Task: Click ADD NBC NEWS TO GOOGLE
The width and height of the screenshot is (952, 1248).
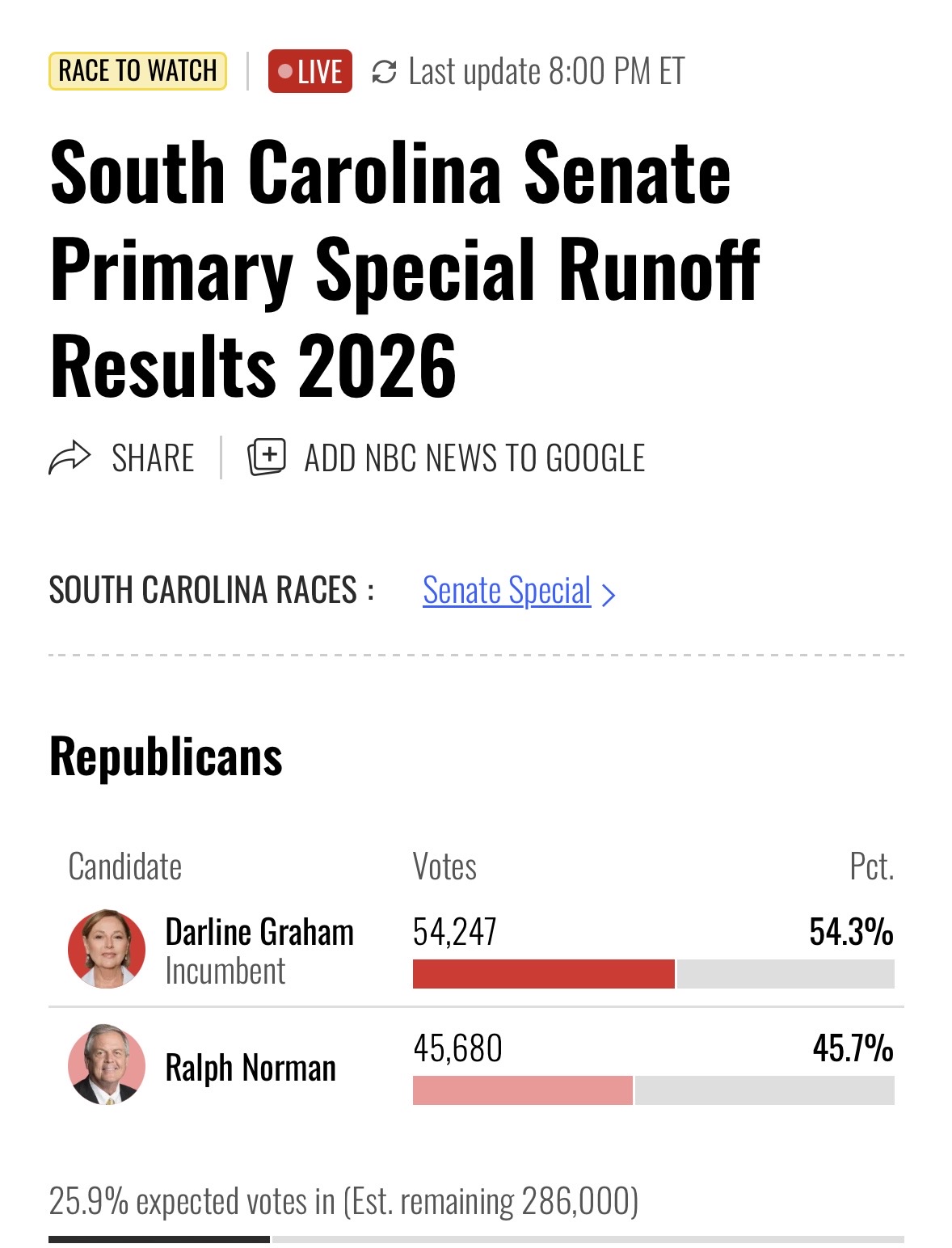Action: 474,458
